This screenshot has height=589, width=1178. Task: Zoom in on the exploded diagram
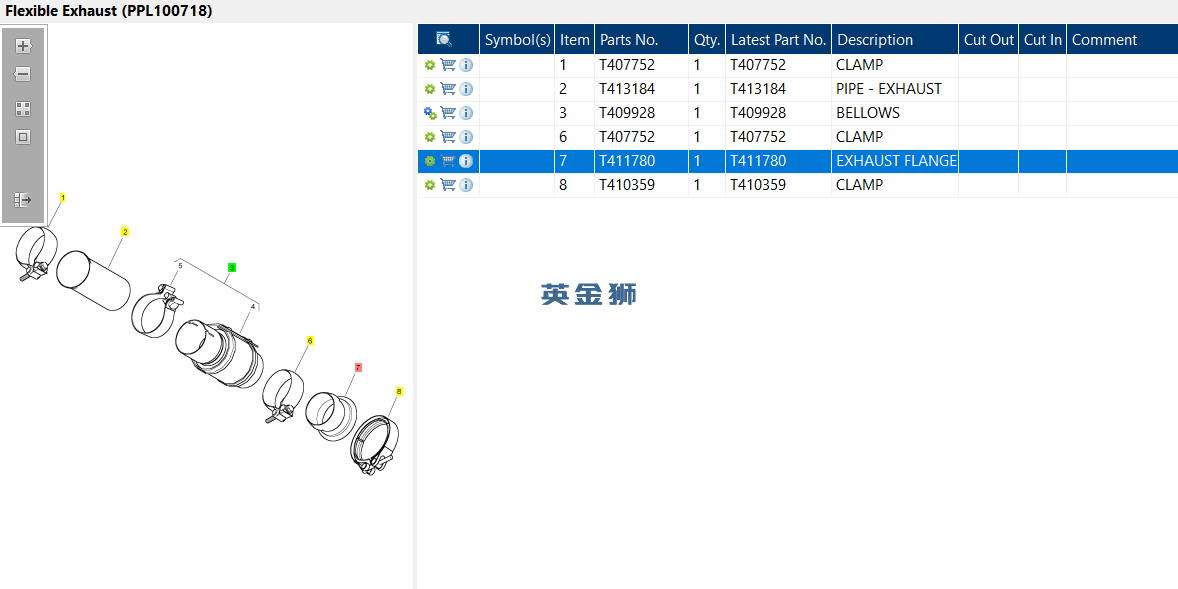pyautogui.click(x=23, y=46)
